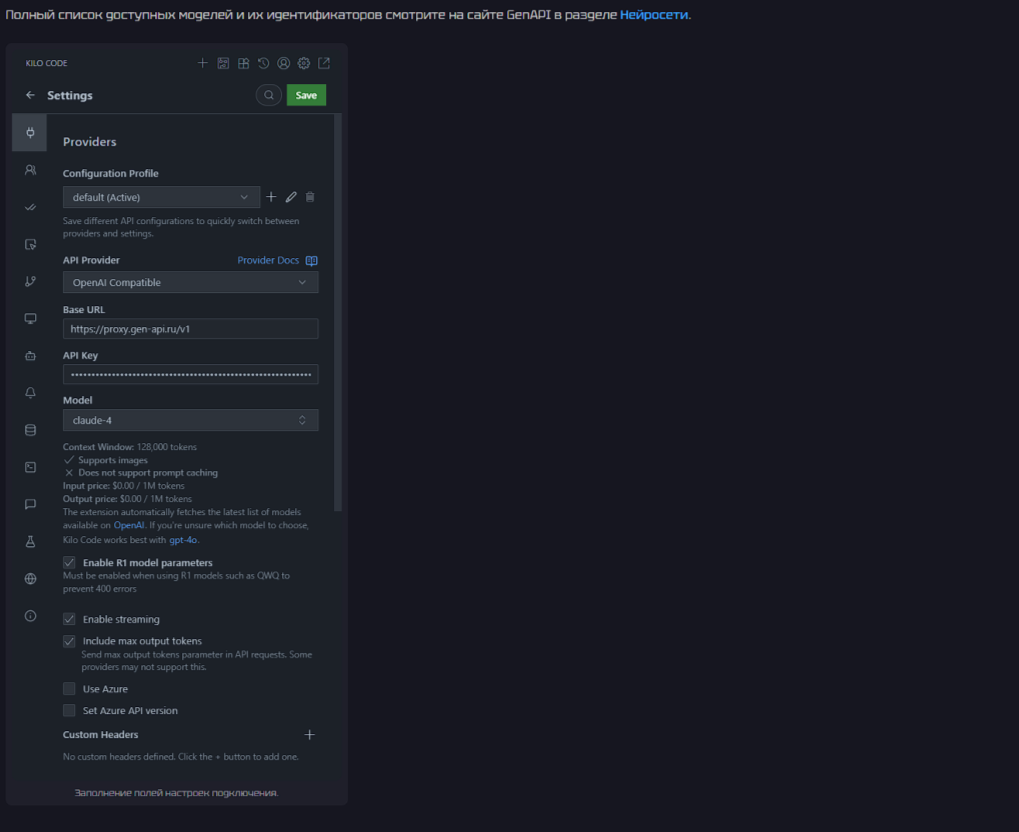Uncheck the Enable streaming checkbox

pyautogui.click(x=69, y=619)
